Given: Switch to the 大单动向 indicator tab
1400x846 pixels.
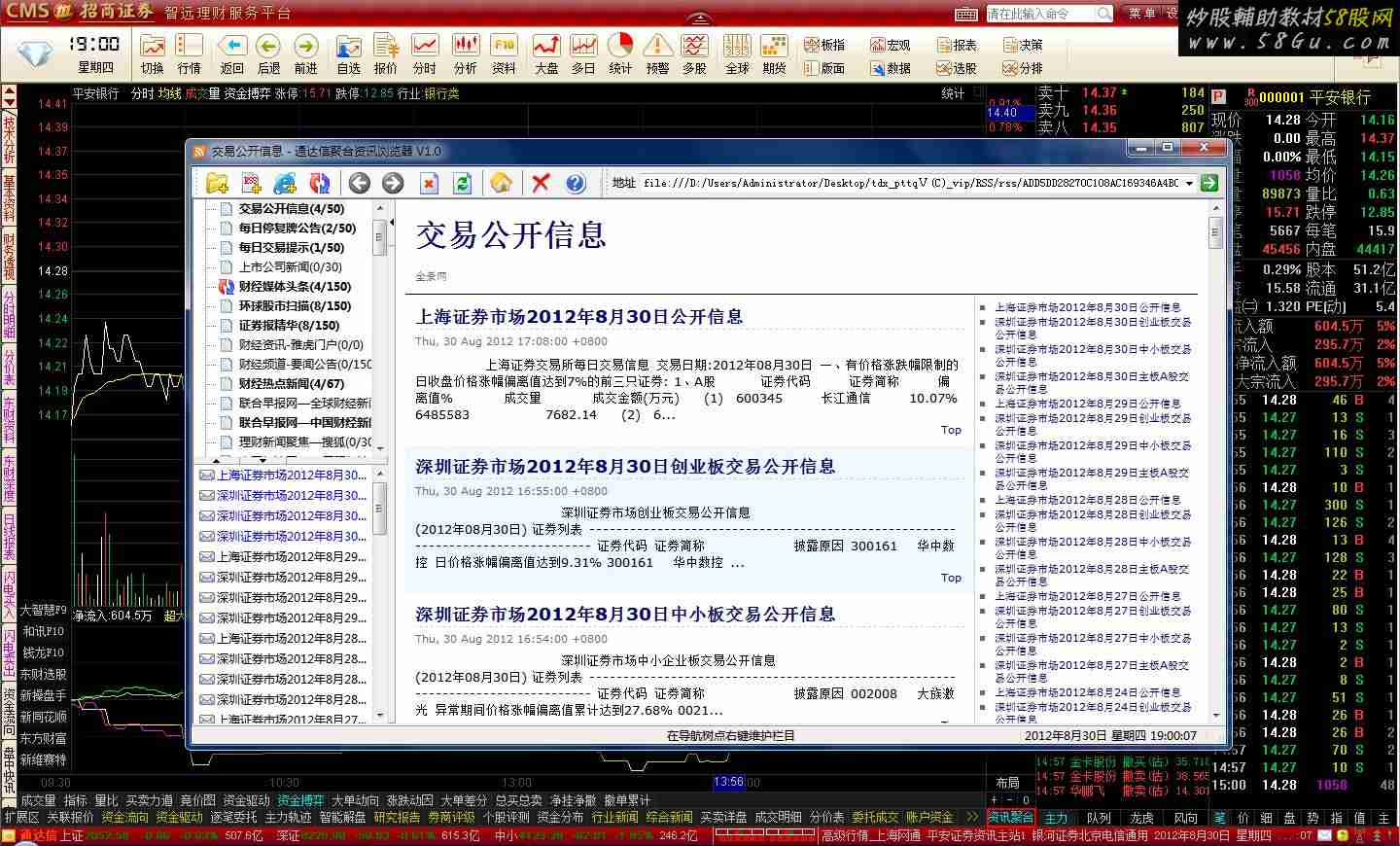Looking at the screenshot, I should [355, 800].
